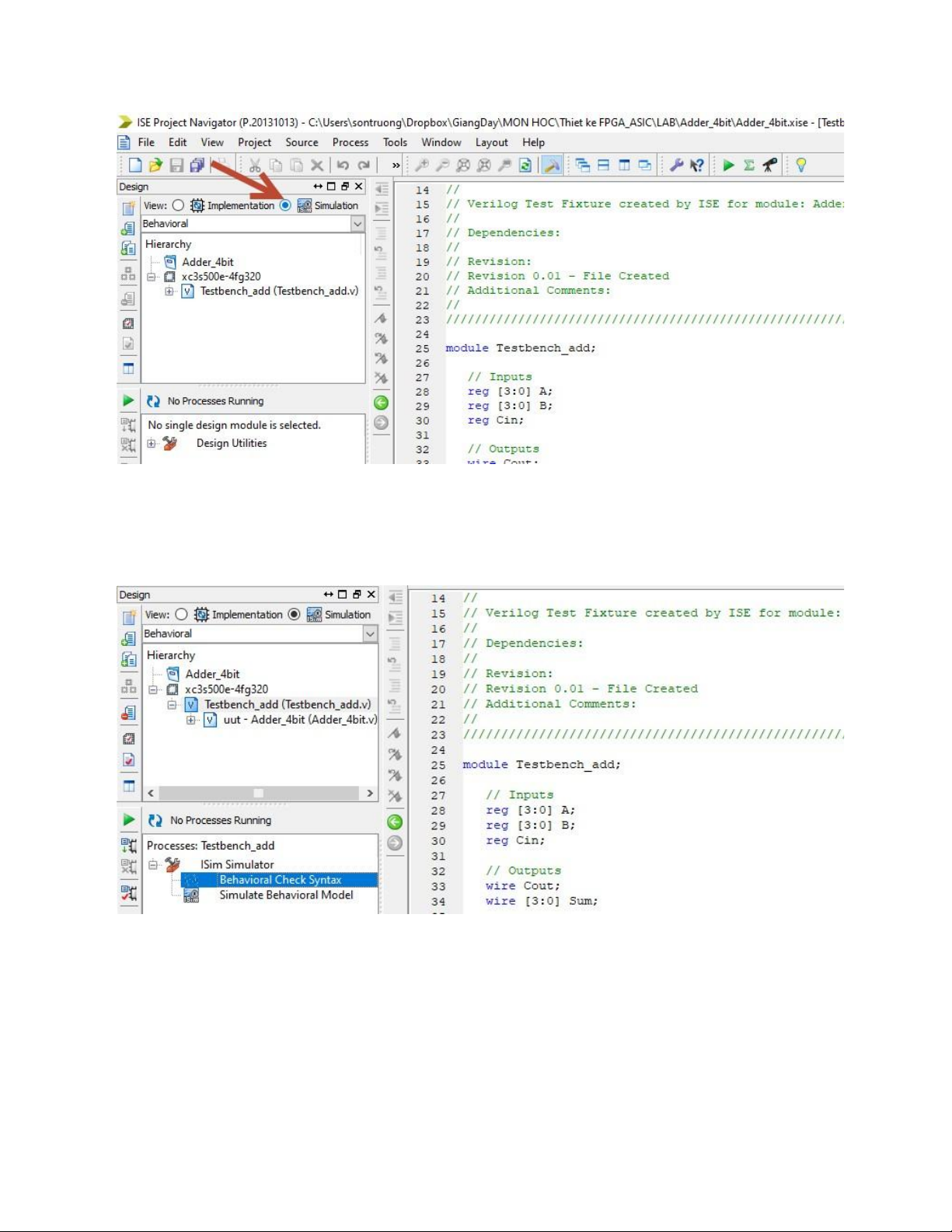This screenshot has height=1232, width=952.
Task: Expand uut - Adder_4bit node in lower Hierarchy
Action: pyautogui.click(x=190, y=721)
